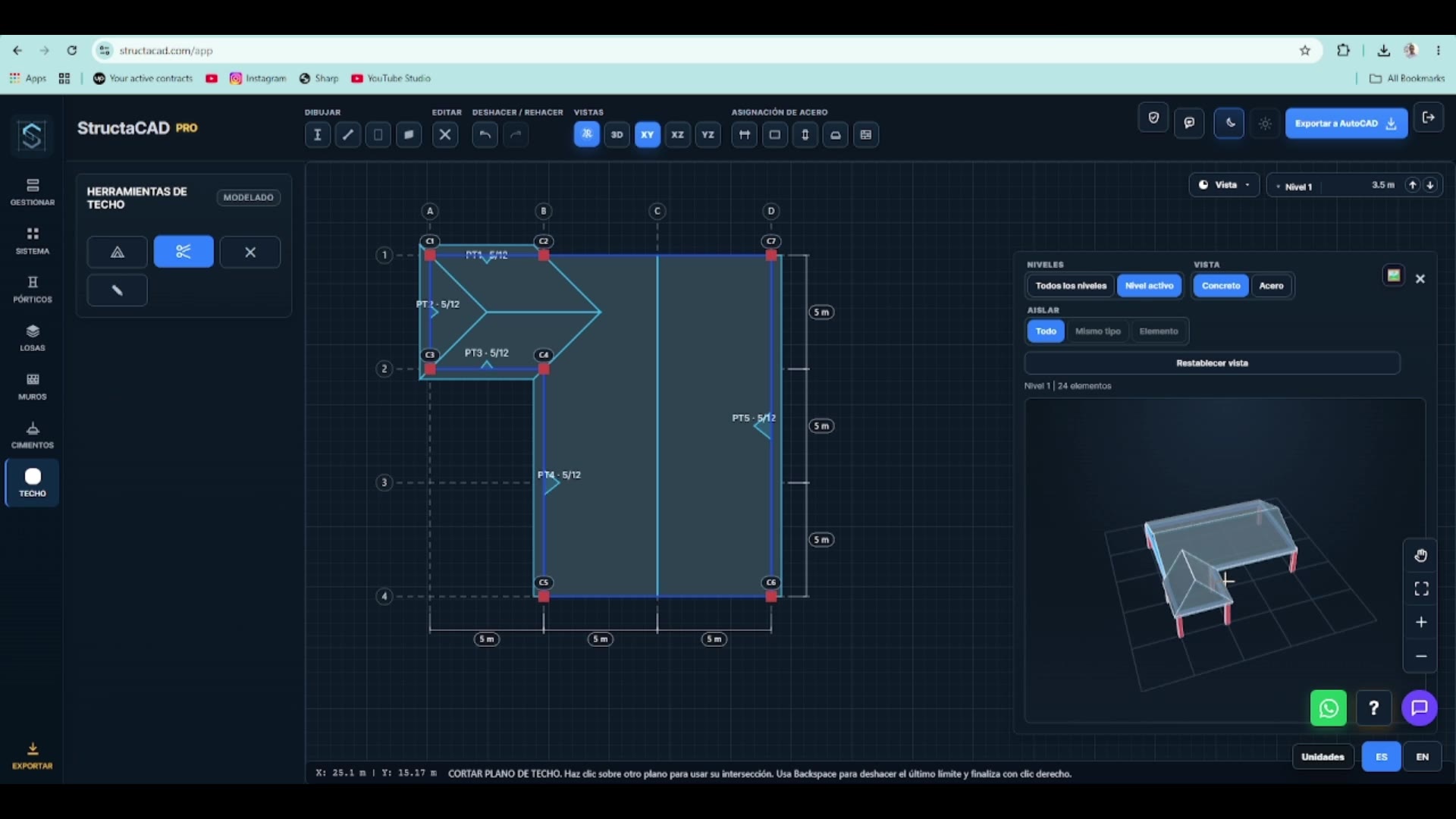The width and height of the screenshot is (1456, 819).
Task: Open the Losas sidebar icon
Action: click(33, 338)
